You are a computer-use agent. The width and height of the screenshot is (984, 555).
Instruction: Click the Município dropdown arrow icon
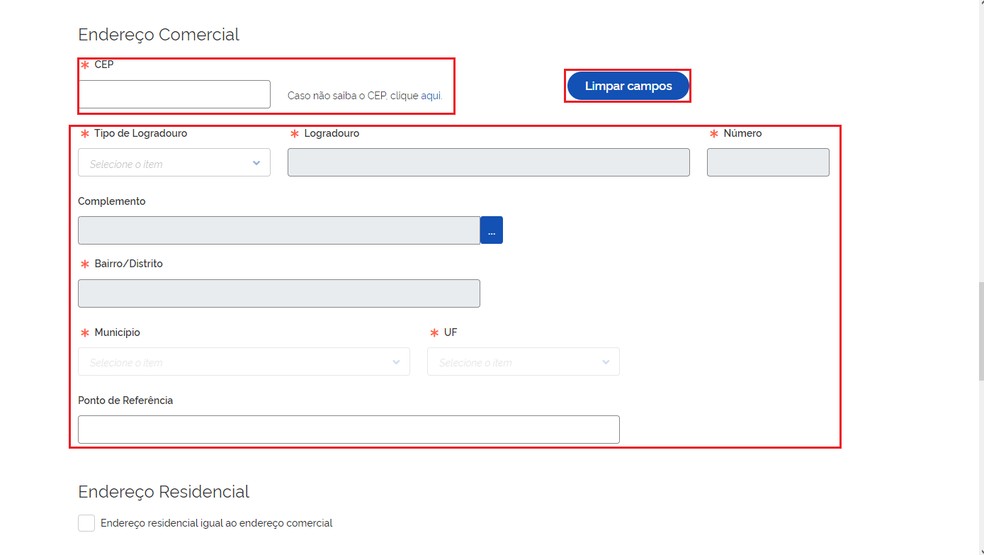[397, 362]
